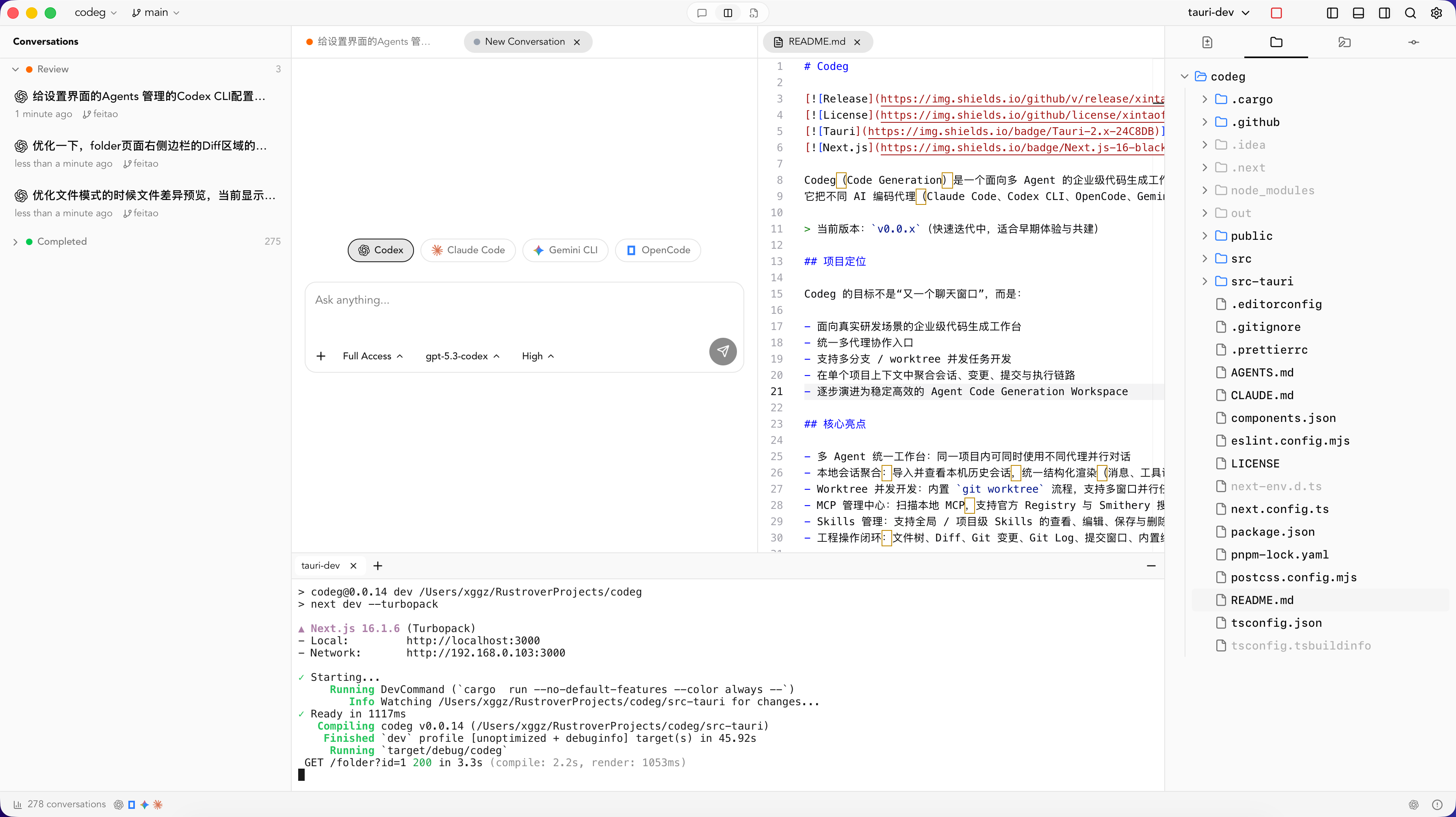The height and width of the screenshot is (817, 1456).
Task: Switch to the README.md tab
Action: click(x=816, y=41)
